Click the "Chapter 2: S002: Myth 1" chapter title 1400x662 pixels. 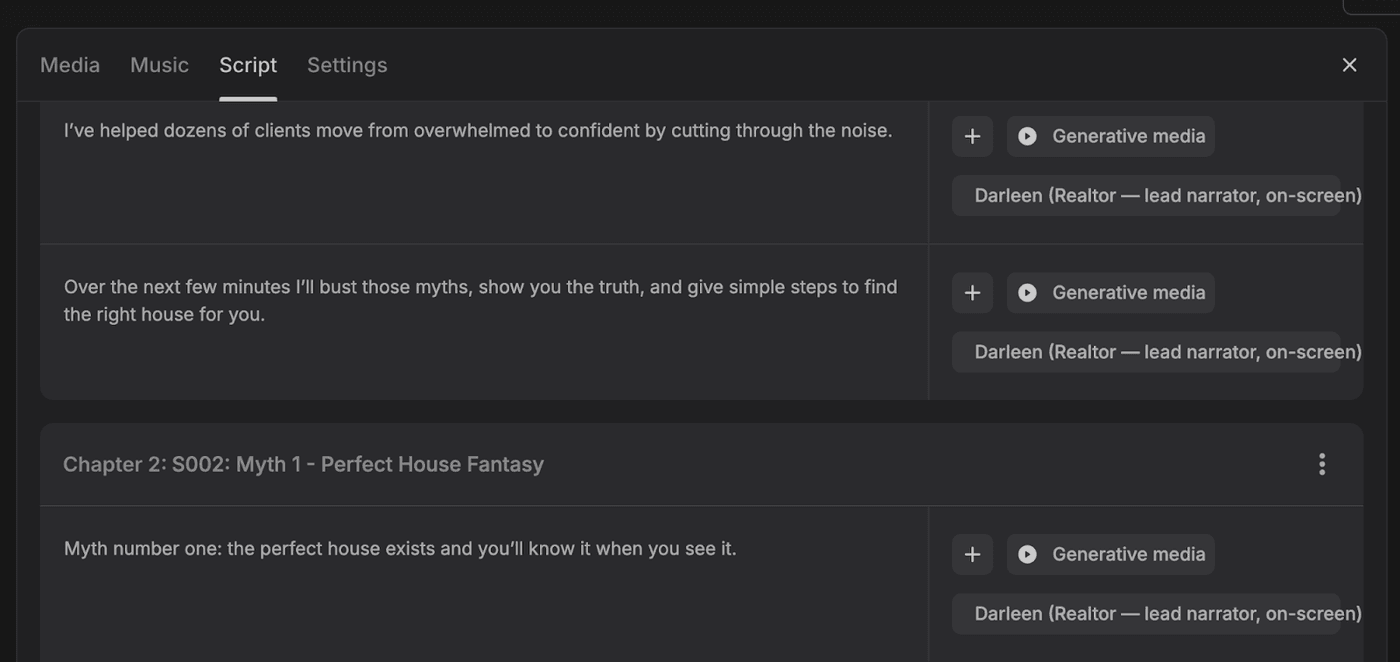point(303,464)
